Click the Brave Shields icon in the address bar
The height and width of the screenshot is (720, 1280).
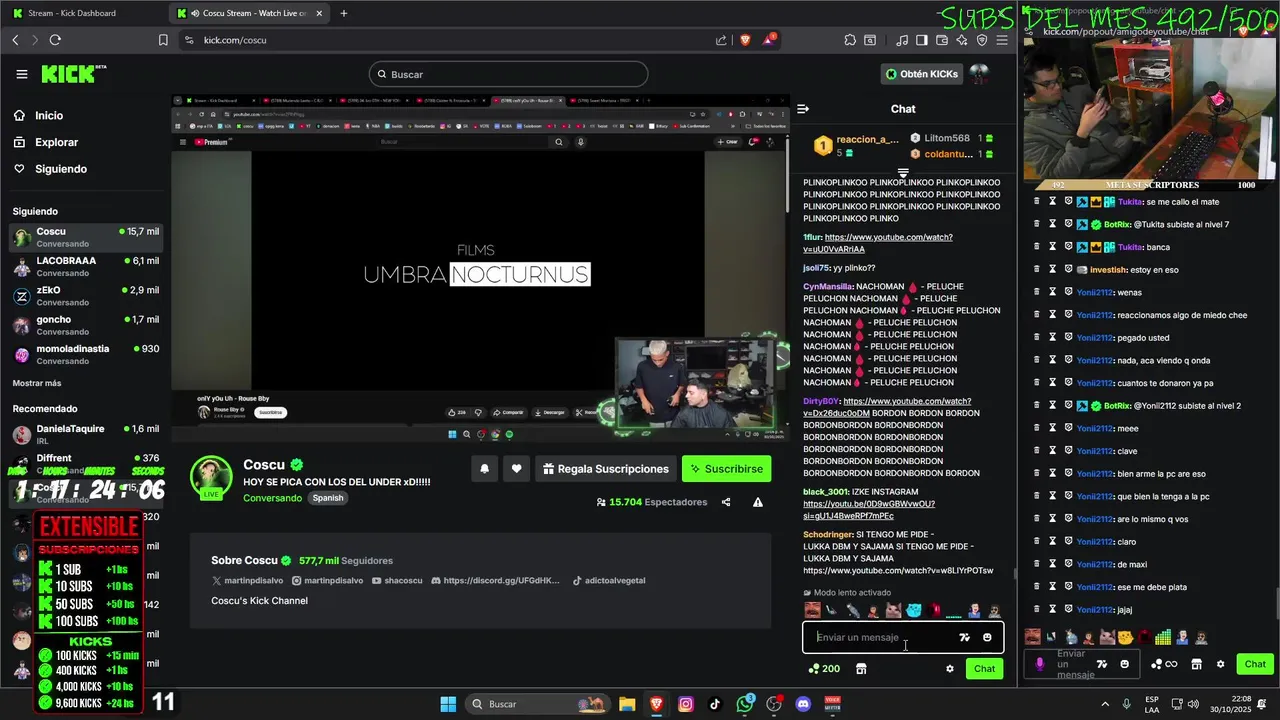pos(745,40)
